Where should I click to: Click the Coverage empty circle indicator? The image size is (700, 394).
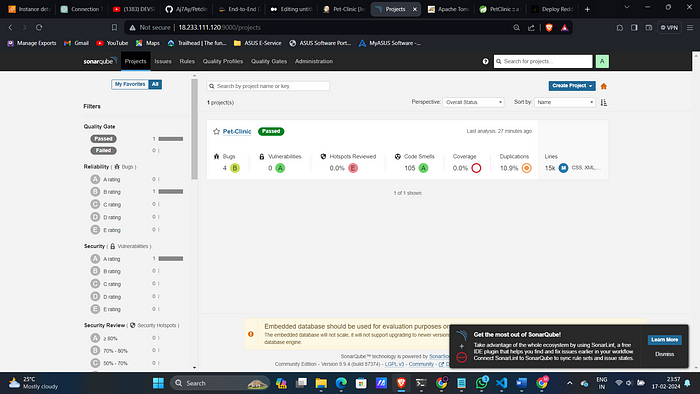point(476,168)
